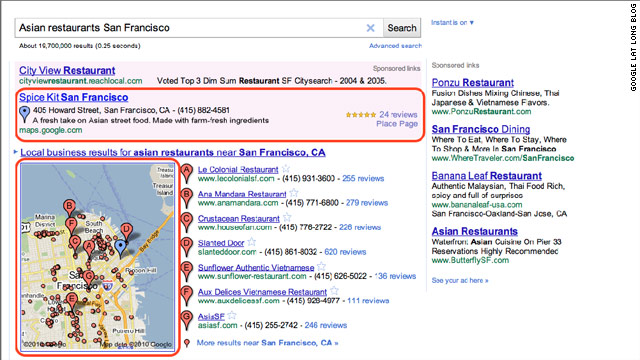This screenshot has width=640, height=360.
Task: Open More results near San Francisco, CA
Action: 267,343
